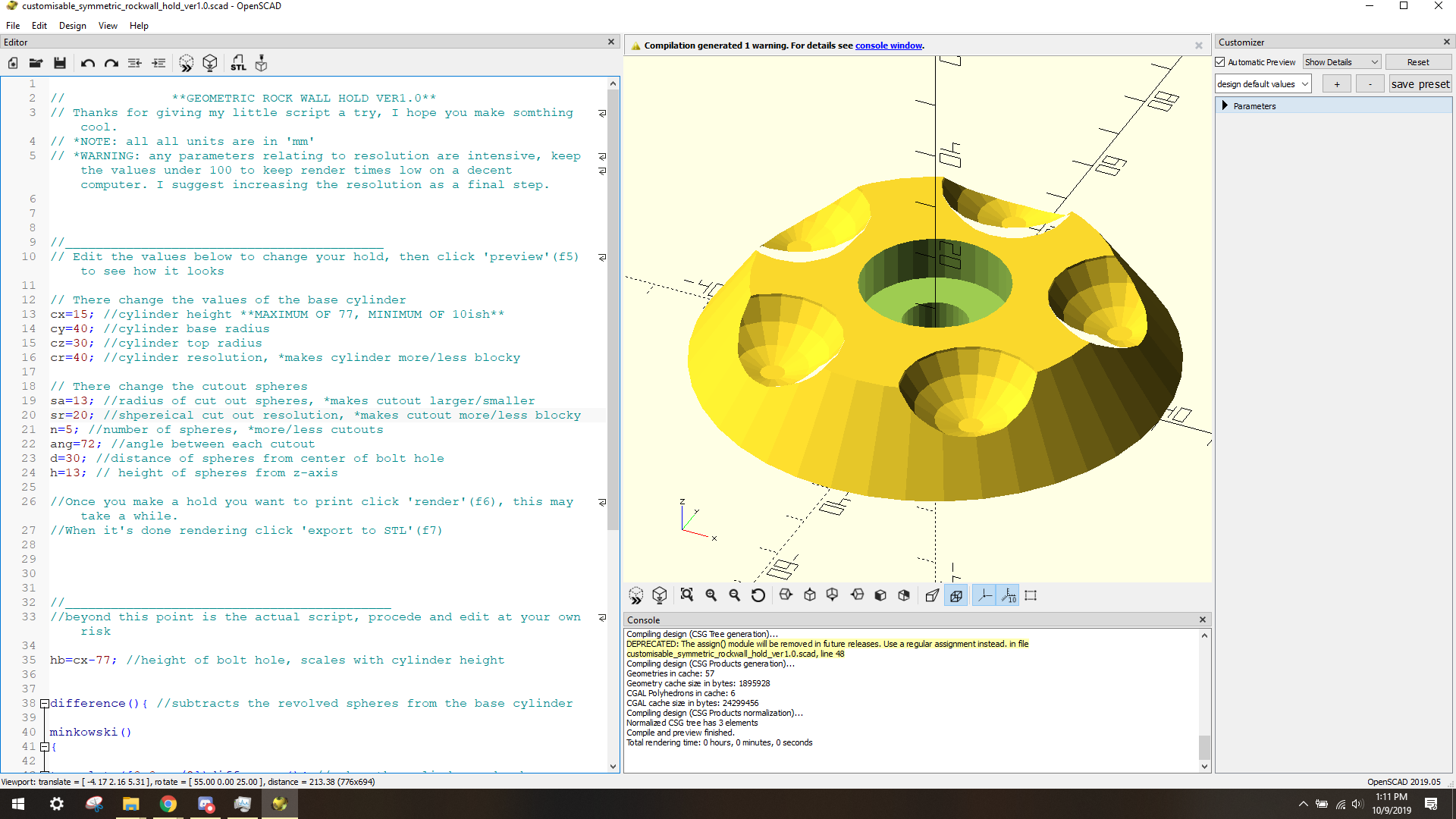Click the Undo arrow icon
This screenshot has height=819, width=1456.
[x=88, y=64]
